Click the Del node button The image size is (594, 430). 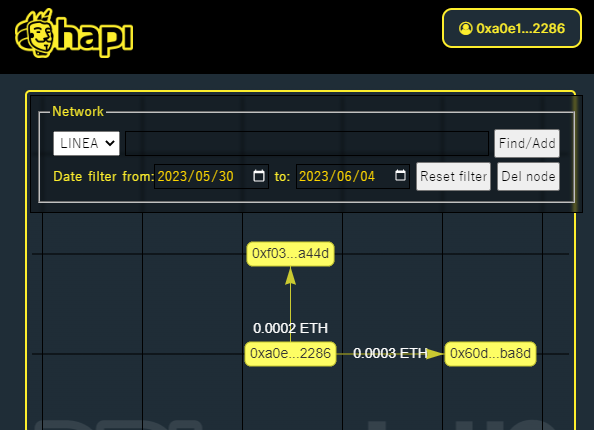point(528,177)
